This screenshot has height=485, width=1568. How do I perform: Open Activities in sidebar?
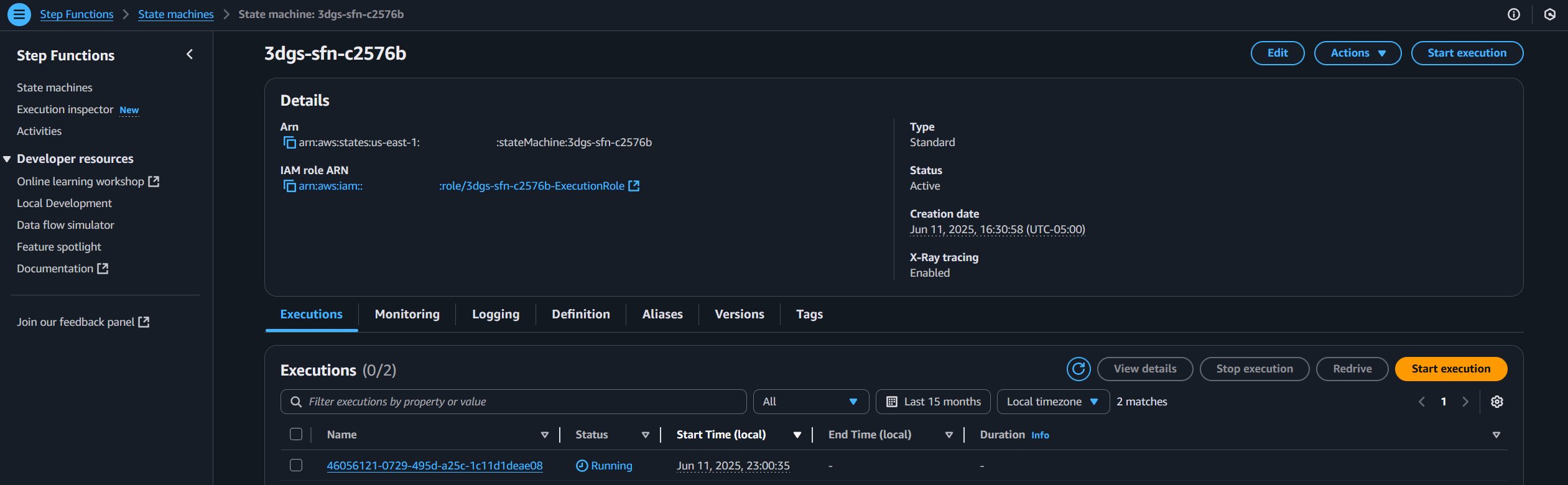coord(39,131)
